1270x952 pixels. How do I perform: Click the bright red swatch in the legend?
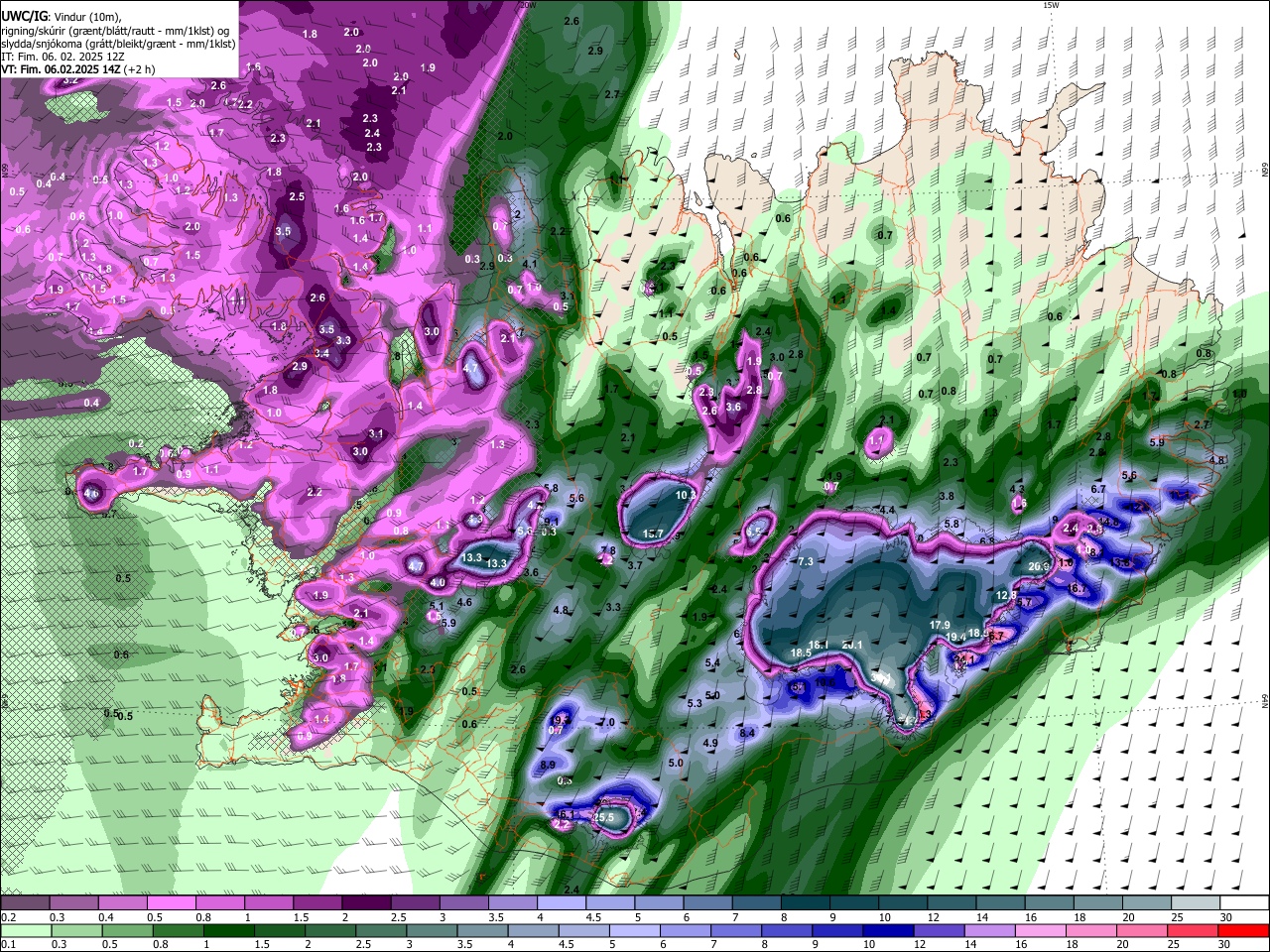[x=1245, y=931]
